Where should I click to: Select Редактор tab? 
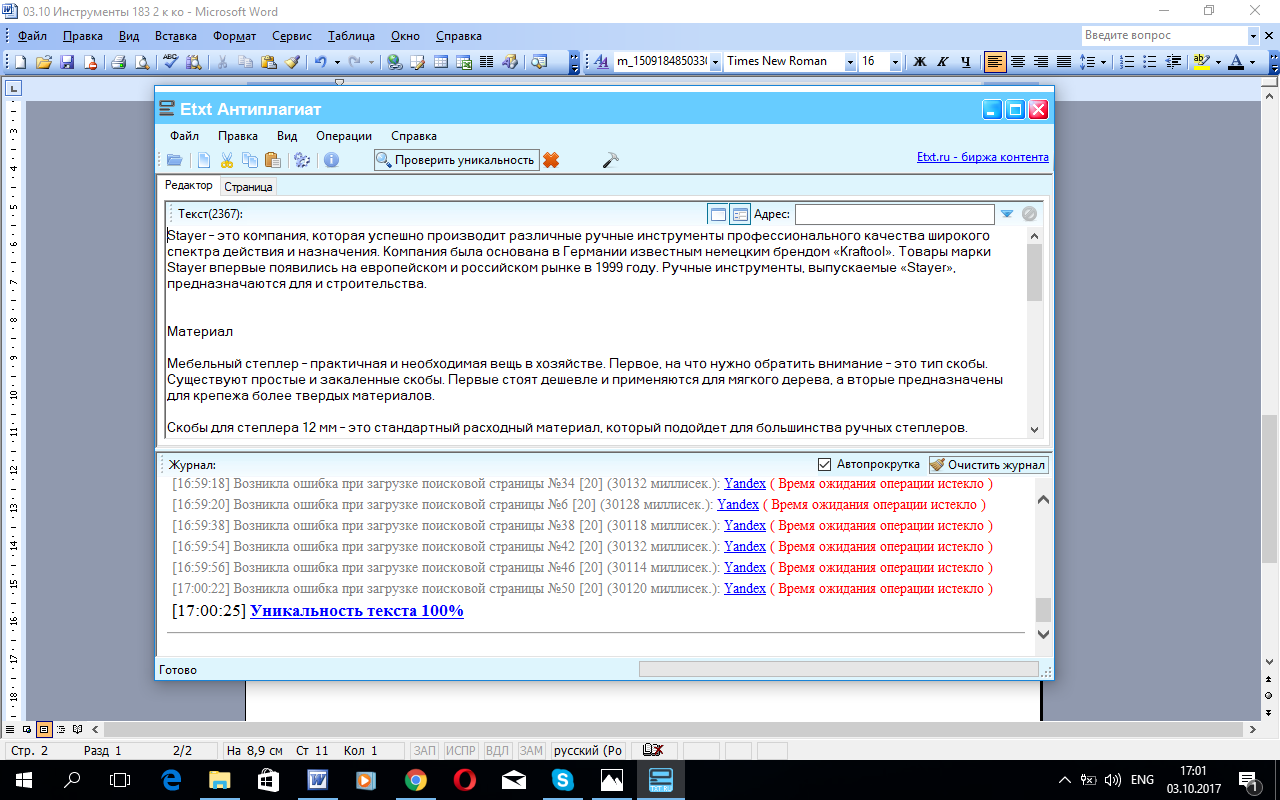point(189,186)
